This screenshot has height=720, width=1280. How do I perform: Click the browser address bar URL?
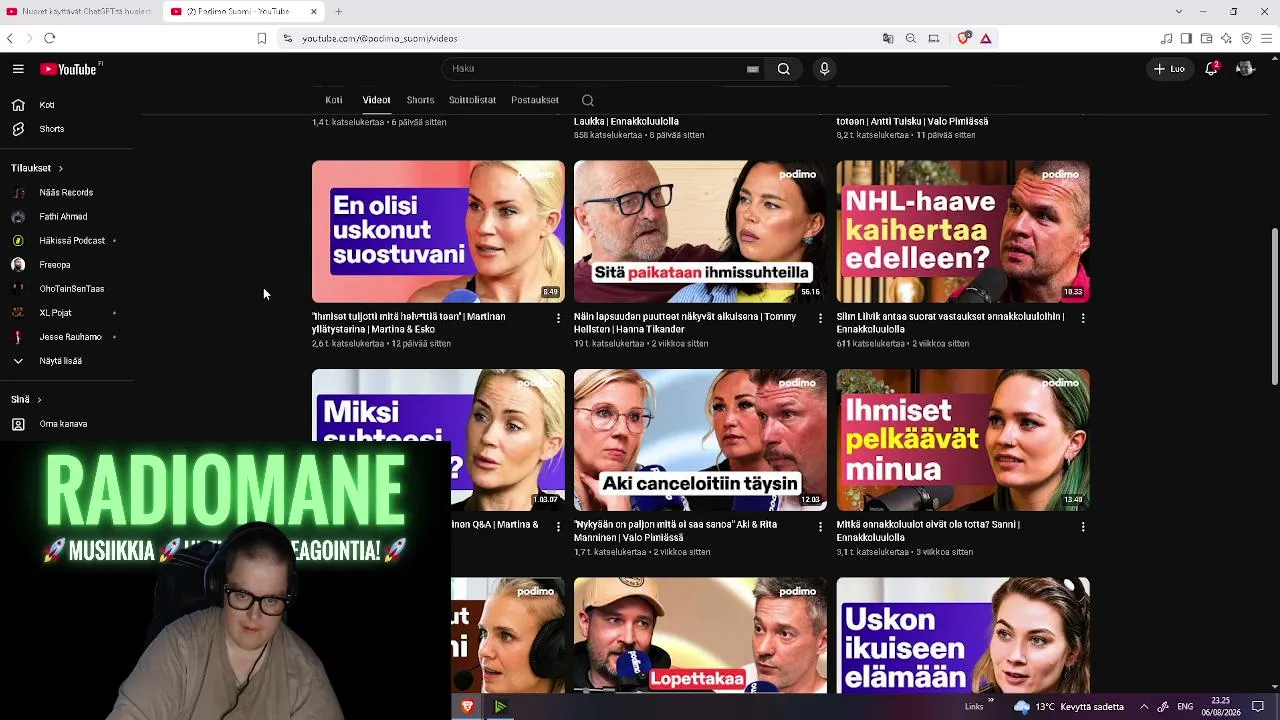tap(380, 38)
